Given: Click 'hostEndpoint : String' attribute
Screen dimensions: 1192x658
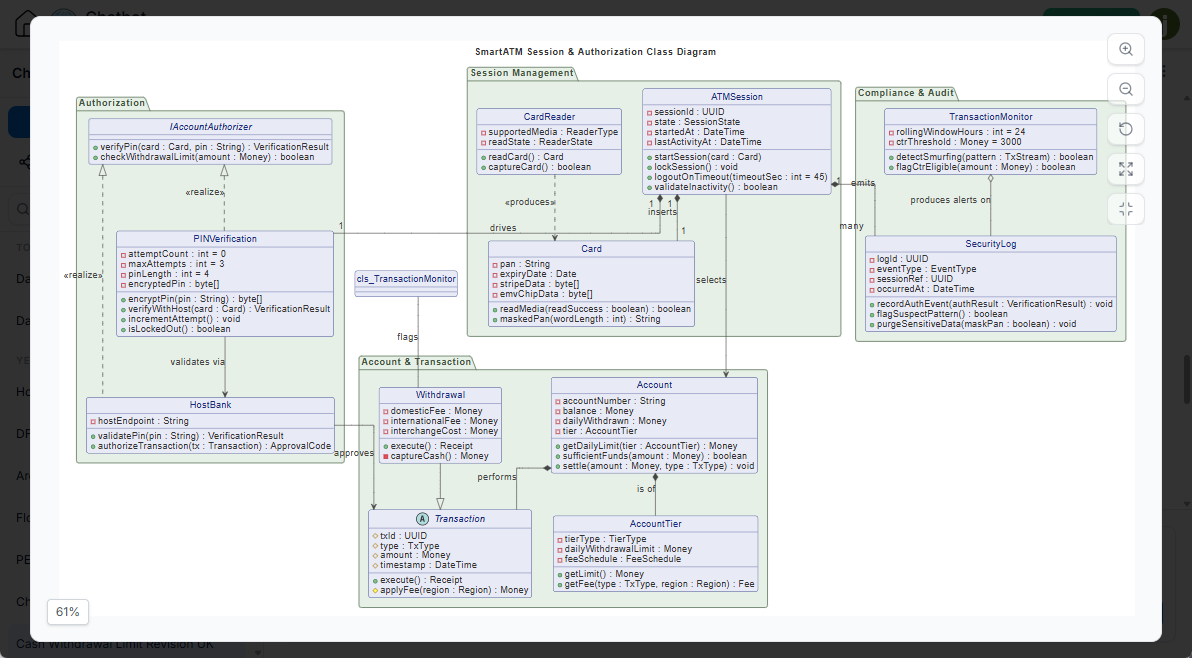Looking at the screenshot, I should 143,421.
